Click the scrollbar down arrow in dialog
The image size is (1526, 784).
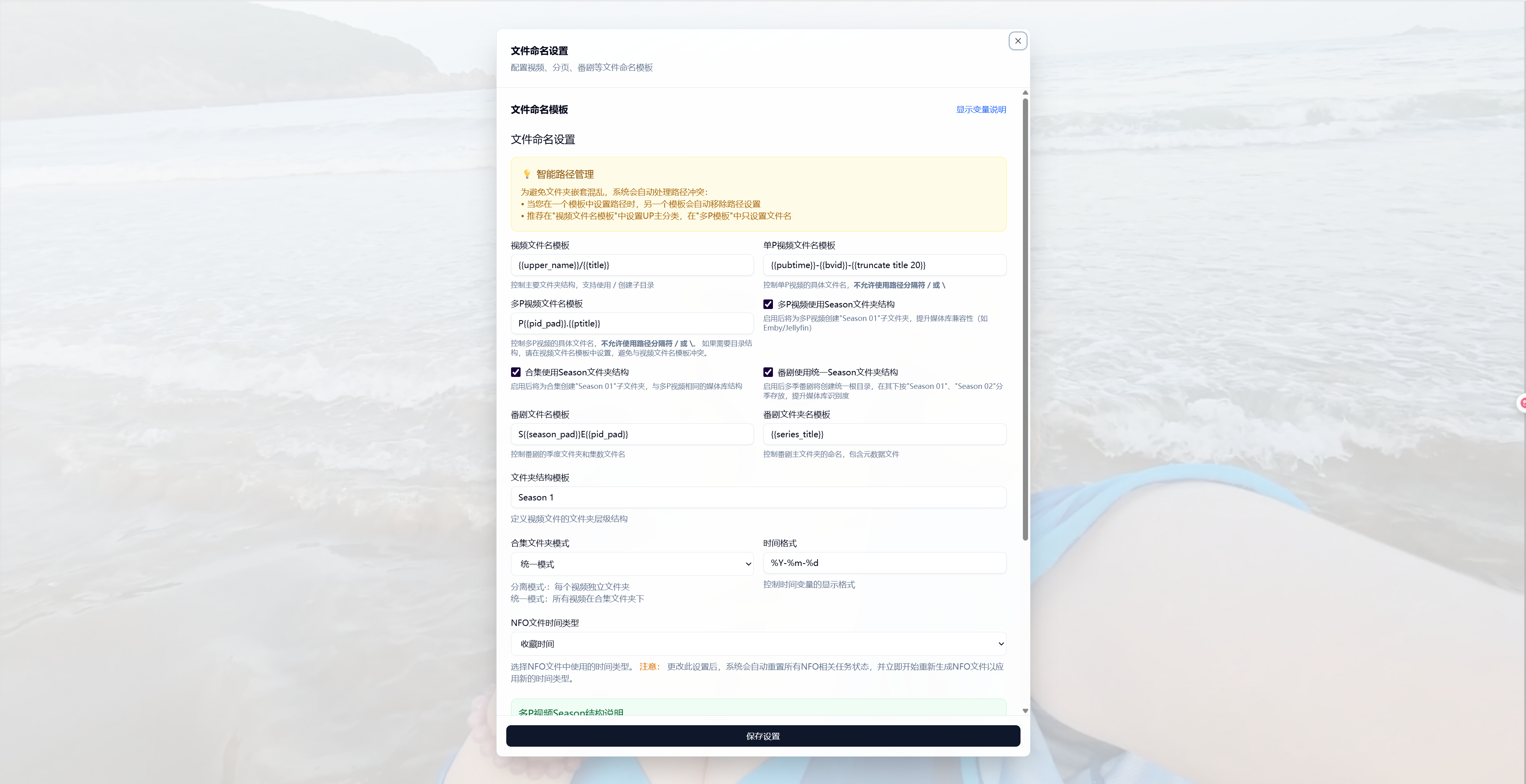click(1025, 711)
